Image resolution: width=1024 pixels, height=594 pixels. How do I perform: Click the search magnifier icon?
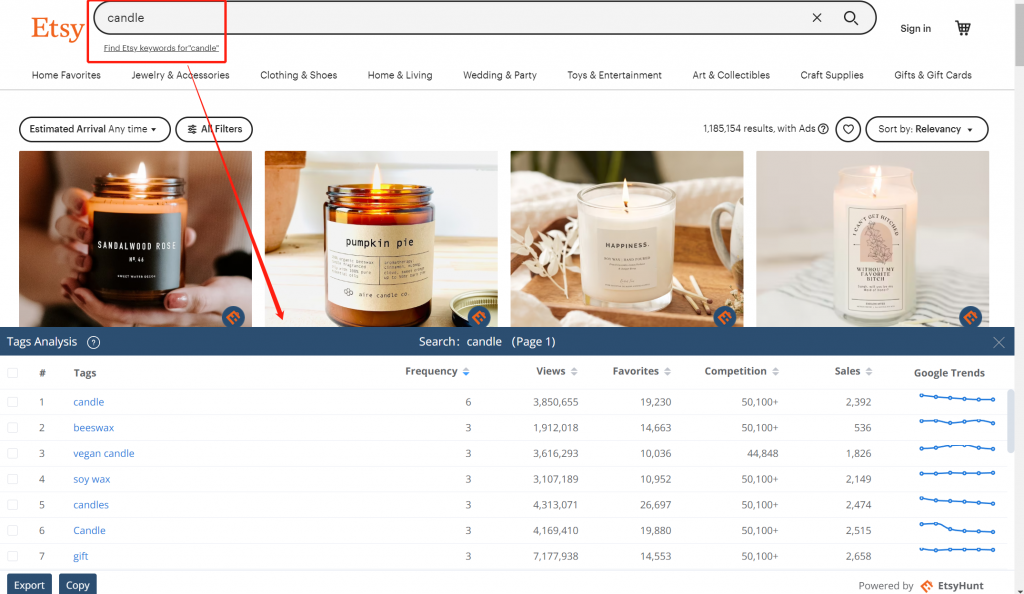click(x=851, y=18)
